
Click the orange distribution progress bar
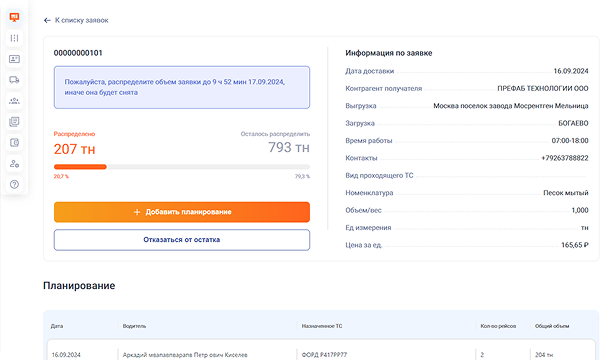point(80,167)
